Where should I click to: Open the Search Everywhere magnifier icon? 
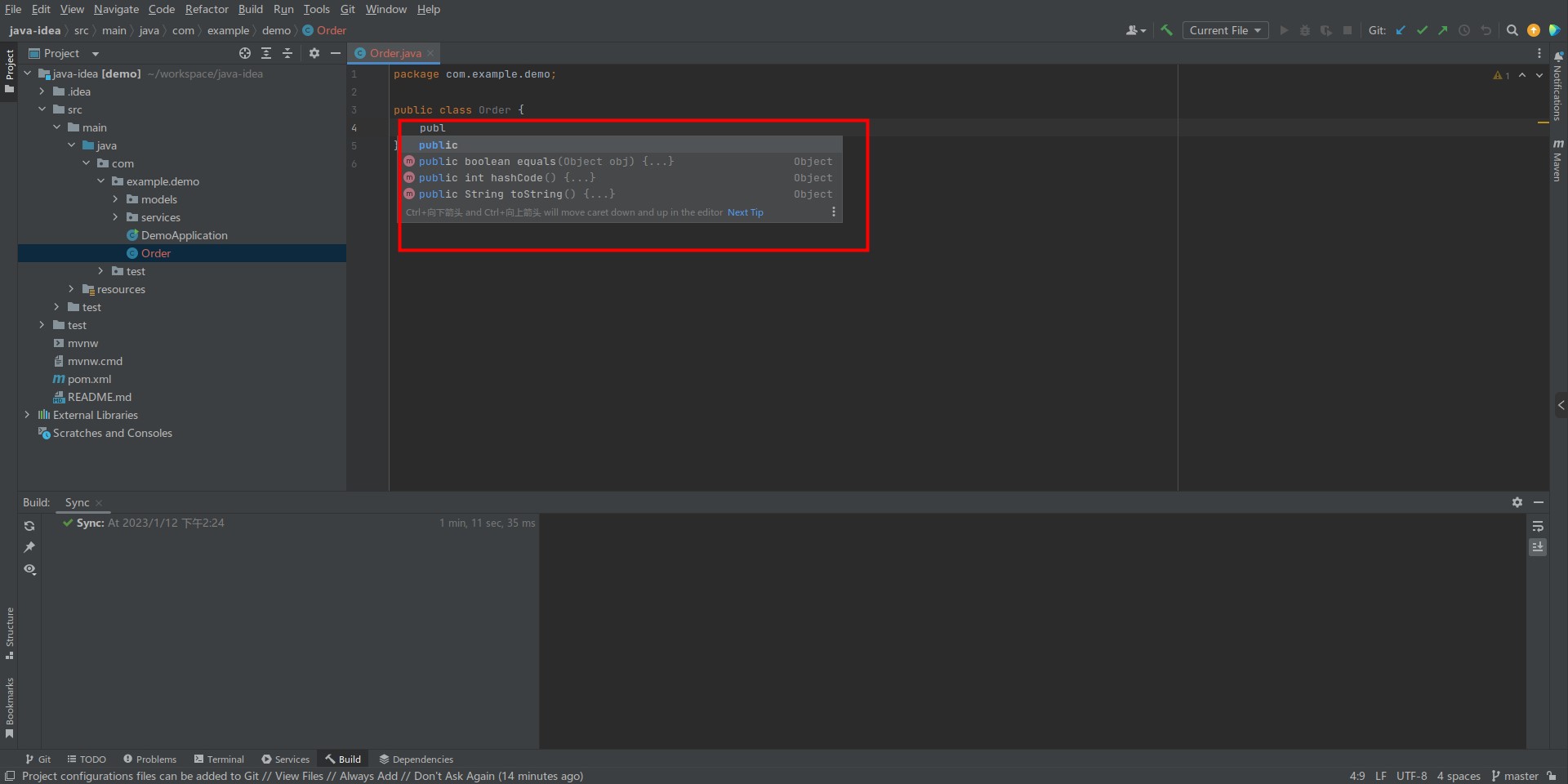coord(1512,30)
